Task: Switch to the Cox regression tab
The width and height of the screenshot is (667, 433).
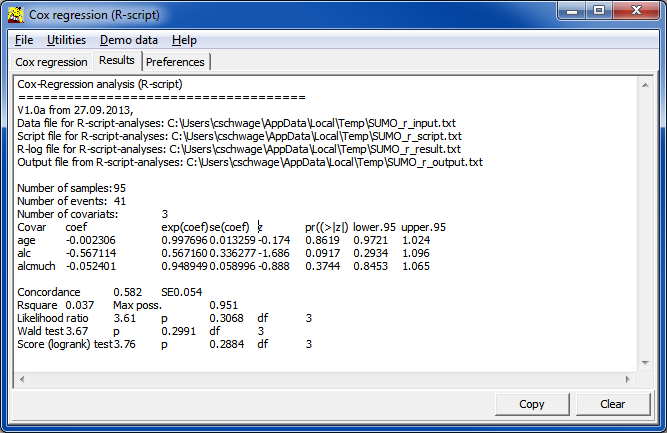Action: (x=51, y=62)
